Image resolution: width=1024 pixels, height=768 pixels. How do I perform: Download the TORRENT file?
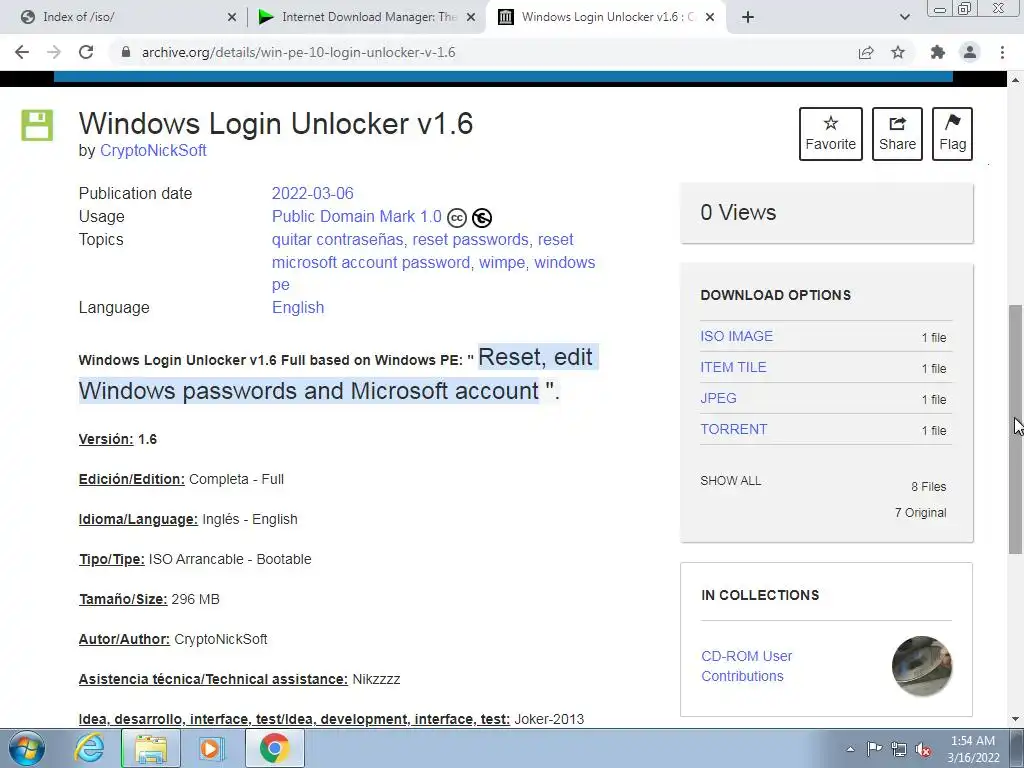coord(733,429)
